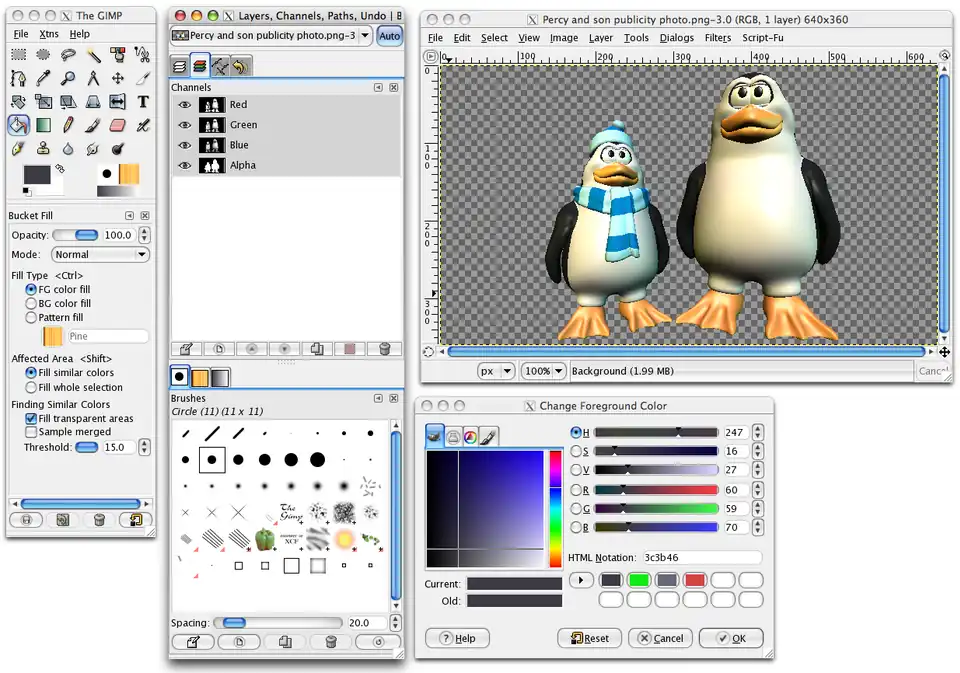Select the Move tool

point(118,78)
